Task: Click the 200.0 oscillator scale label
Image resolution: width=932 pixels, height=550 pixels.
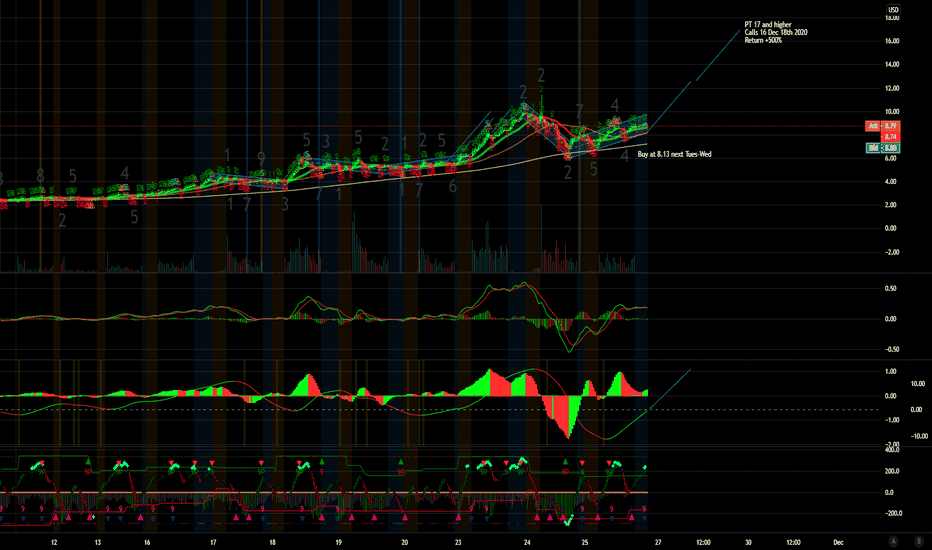Action: coord(892,471)
